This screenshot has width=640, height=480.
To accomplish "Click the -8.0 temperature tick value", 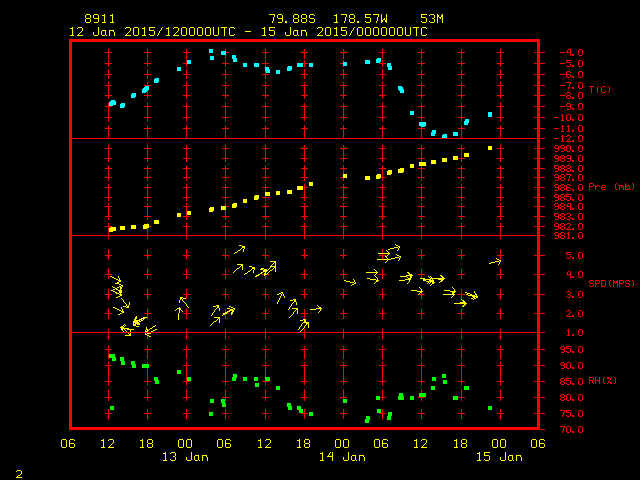I will 571,96.
